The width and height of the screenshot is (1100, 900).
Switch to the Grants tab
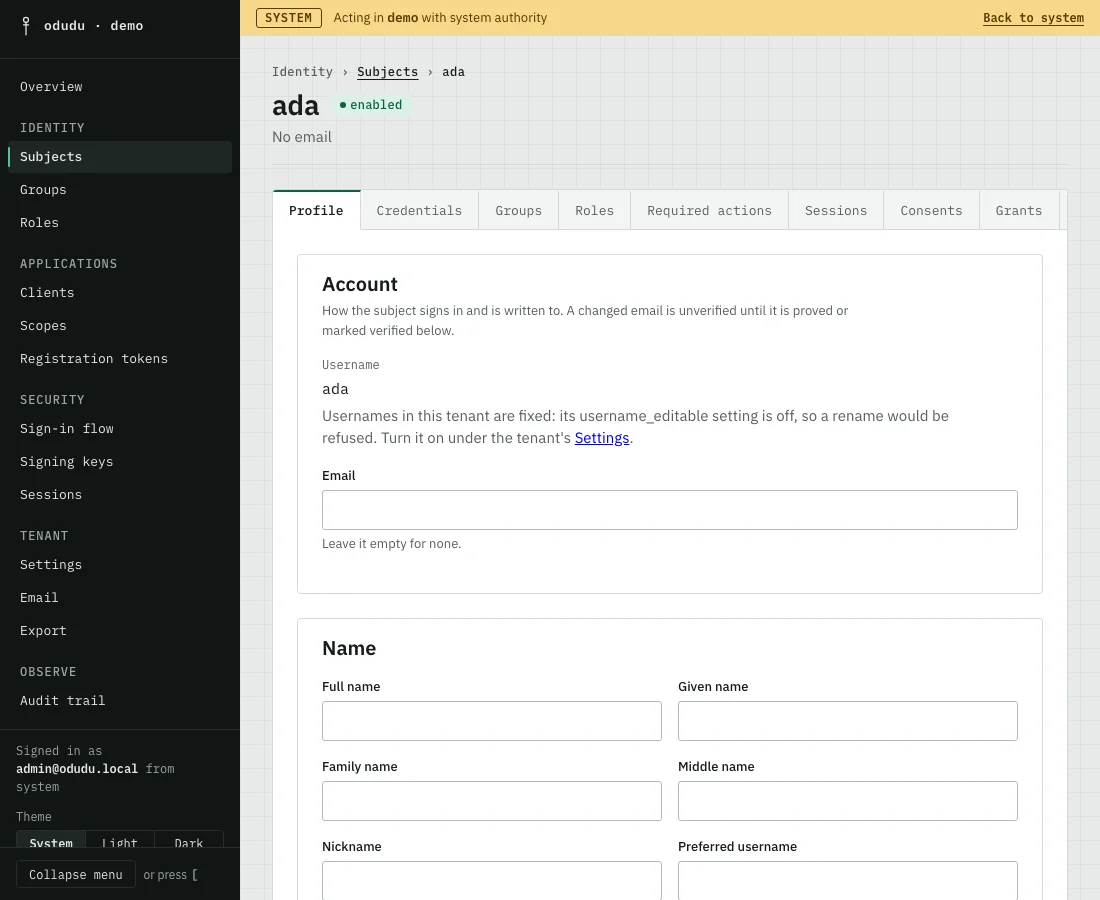tap(1019, 211)
